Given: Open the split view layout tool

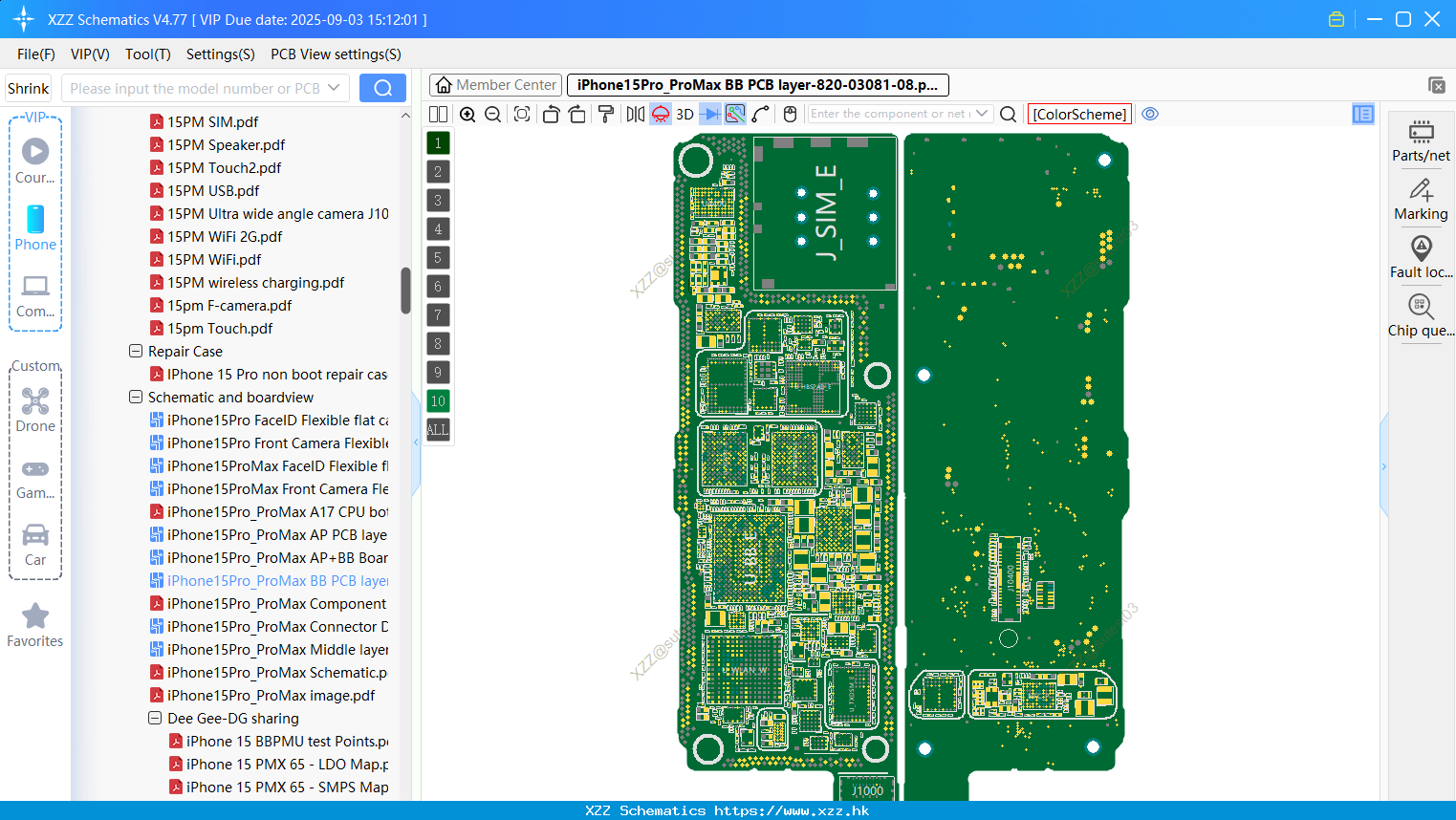Looking at the screenshot, I should point(438,114).
